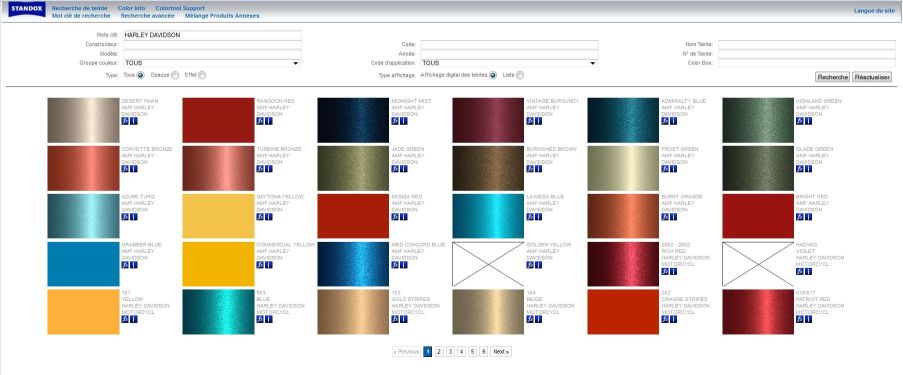Open mixing formula icon for Jade Green
The image size is (903, 375).
(x=395, y=169)
